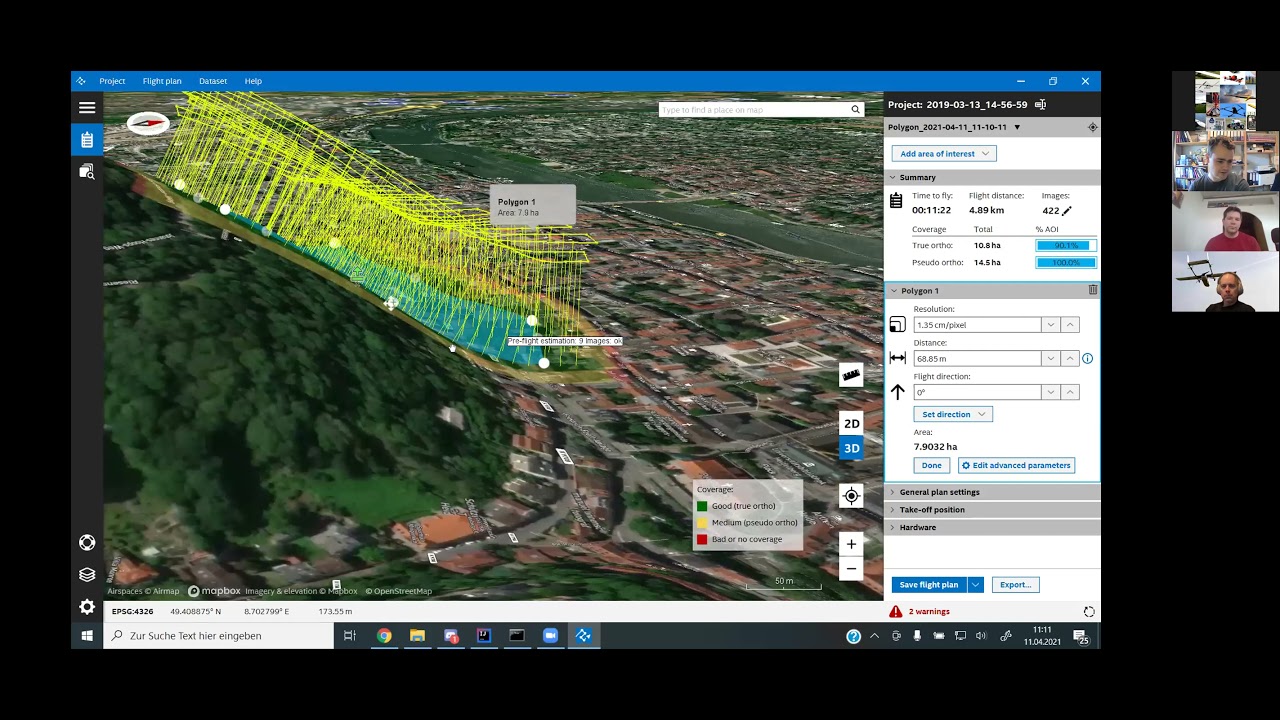Focus the Windows taskbar search box
The image size is (1280, 720).
point(219,635)
